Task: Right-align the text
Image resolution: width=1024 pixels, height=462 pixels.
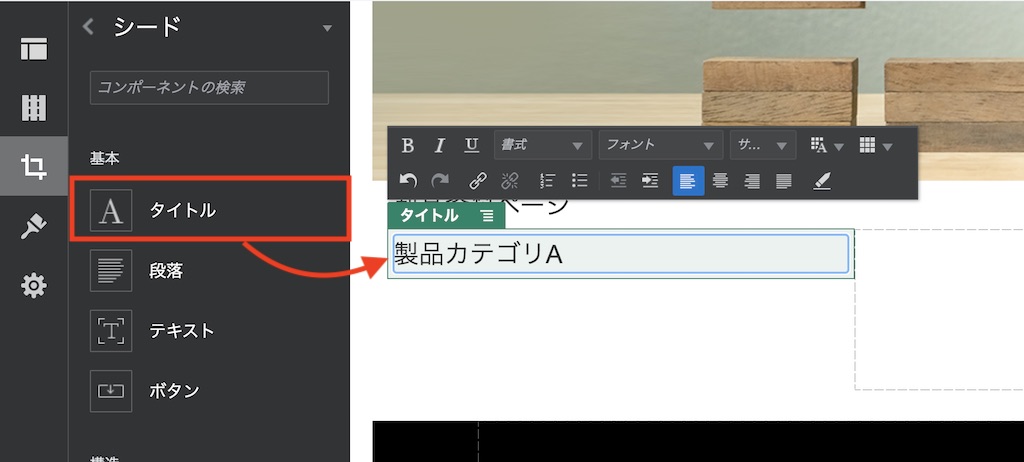Action: (752, 181)
